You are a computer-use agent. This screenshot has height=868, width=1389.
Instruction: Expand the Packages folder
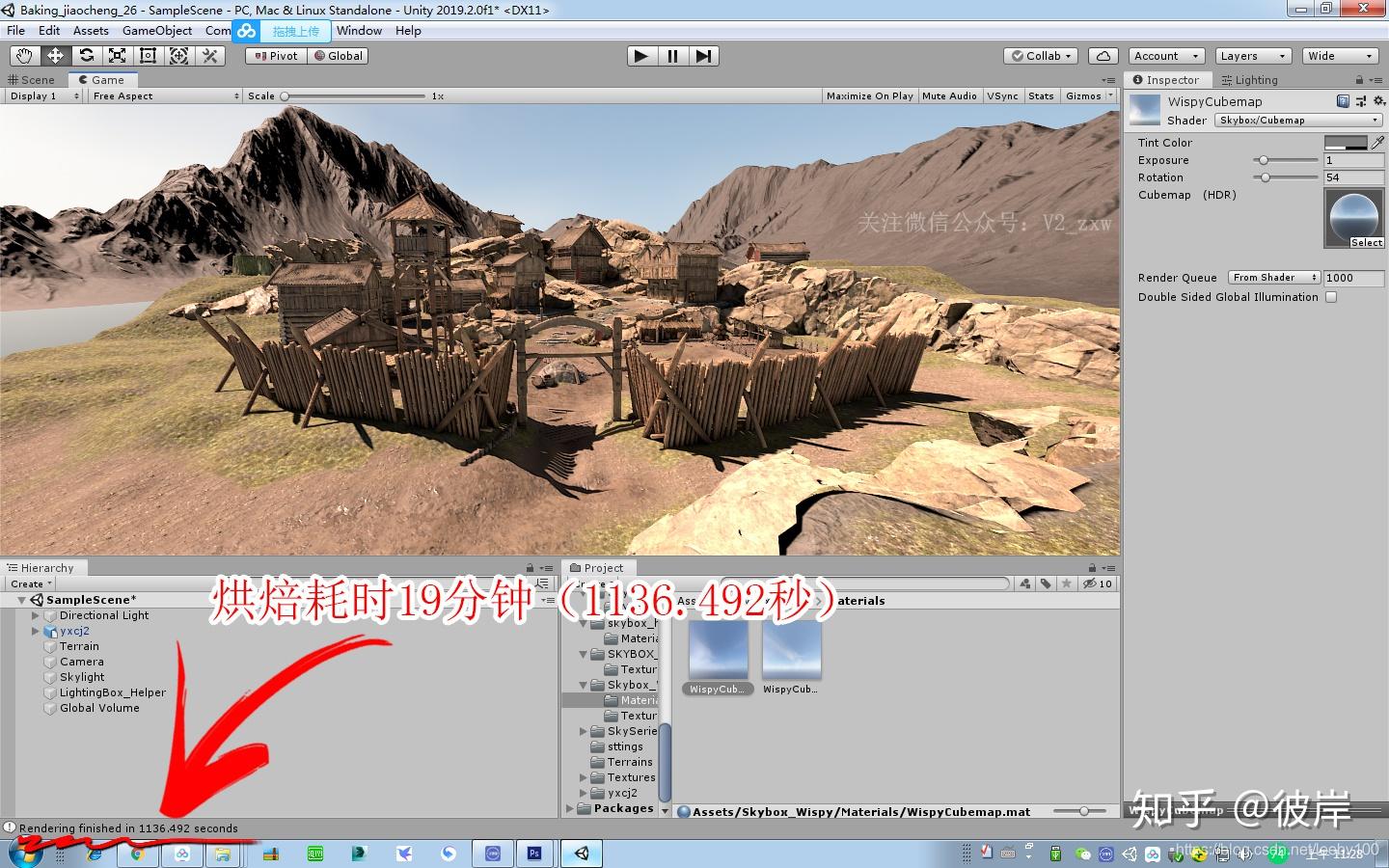[570, 808]
